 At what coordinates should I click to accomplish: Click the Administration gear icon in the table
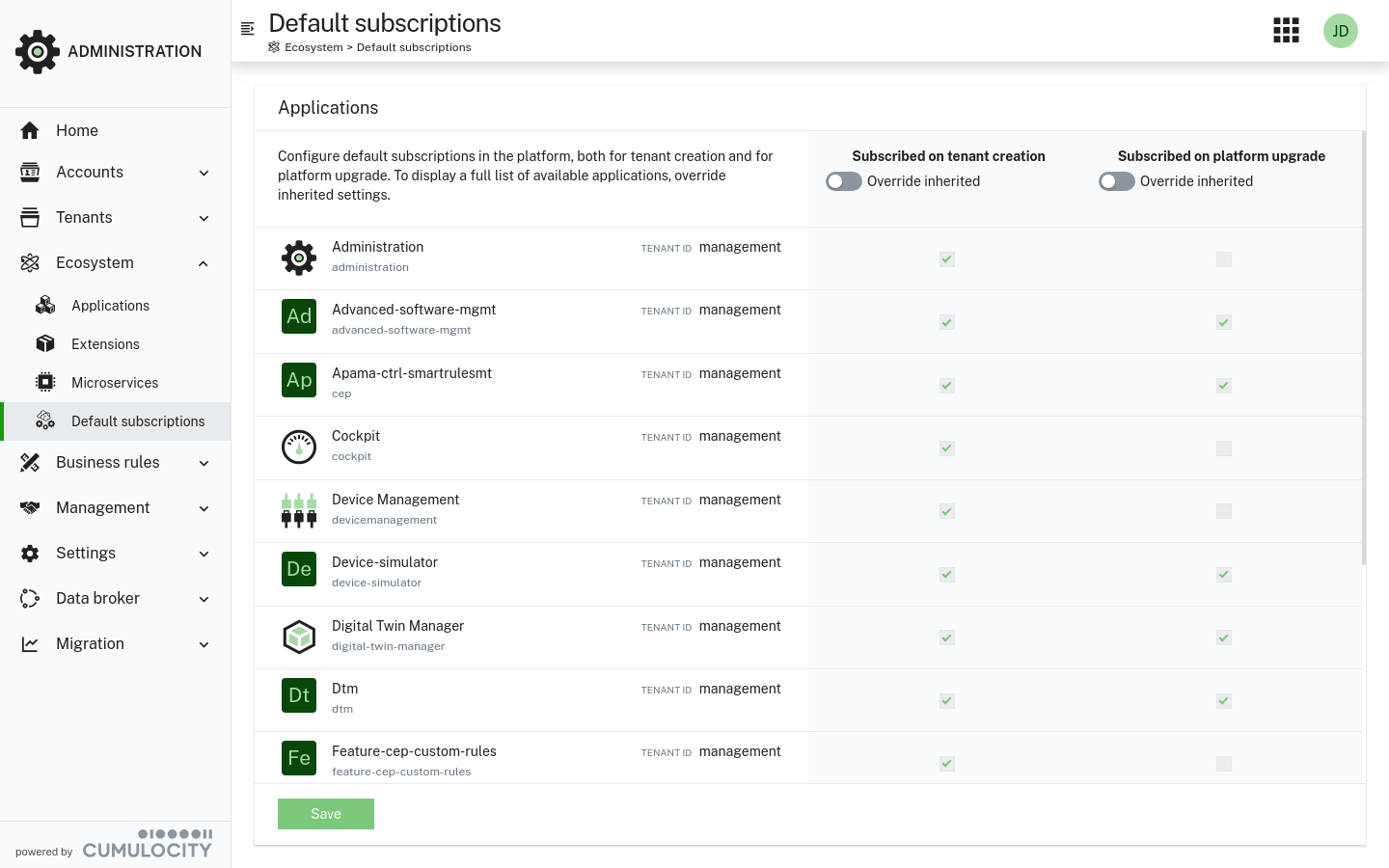(x=299, y=258)
